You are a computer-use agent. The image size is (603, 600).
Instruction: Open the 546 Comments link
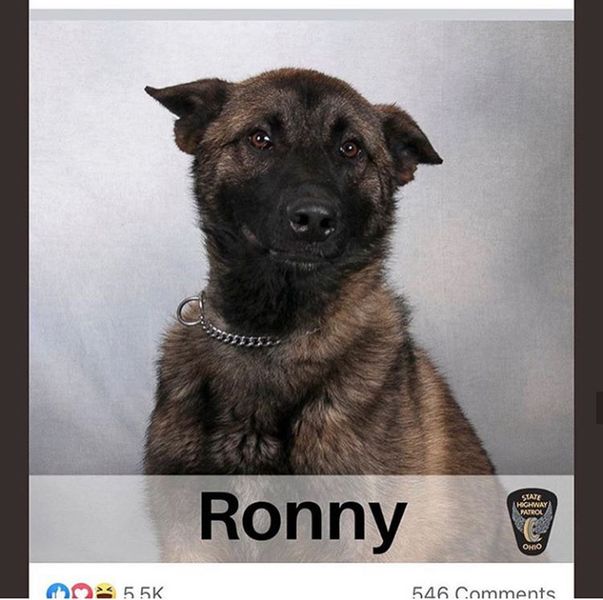[483, 593]
